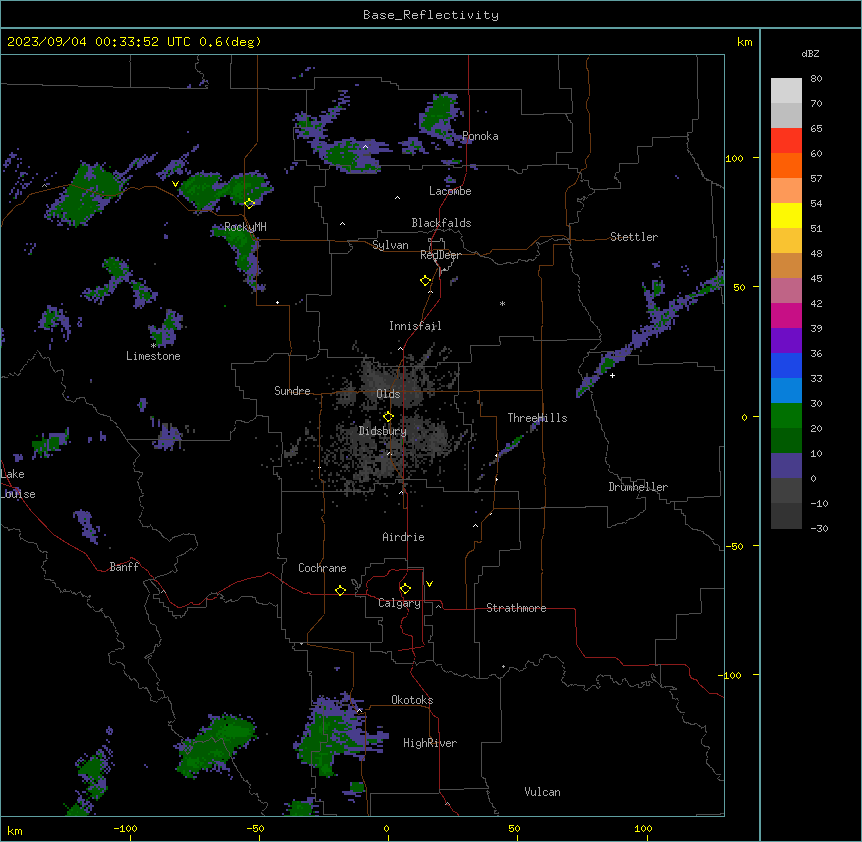Click the Base_Reflectivity title

(x=431, y=15)
